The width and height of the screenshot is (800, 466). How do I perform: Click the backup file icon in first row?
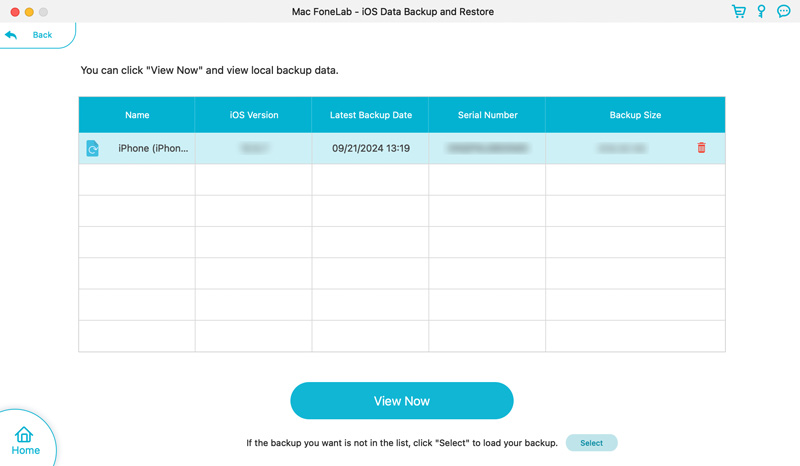point(92,148)
